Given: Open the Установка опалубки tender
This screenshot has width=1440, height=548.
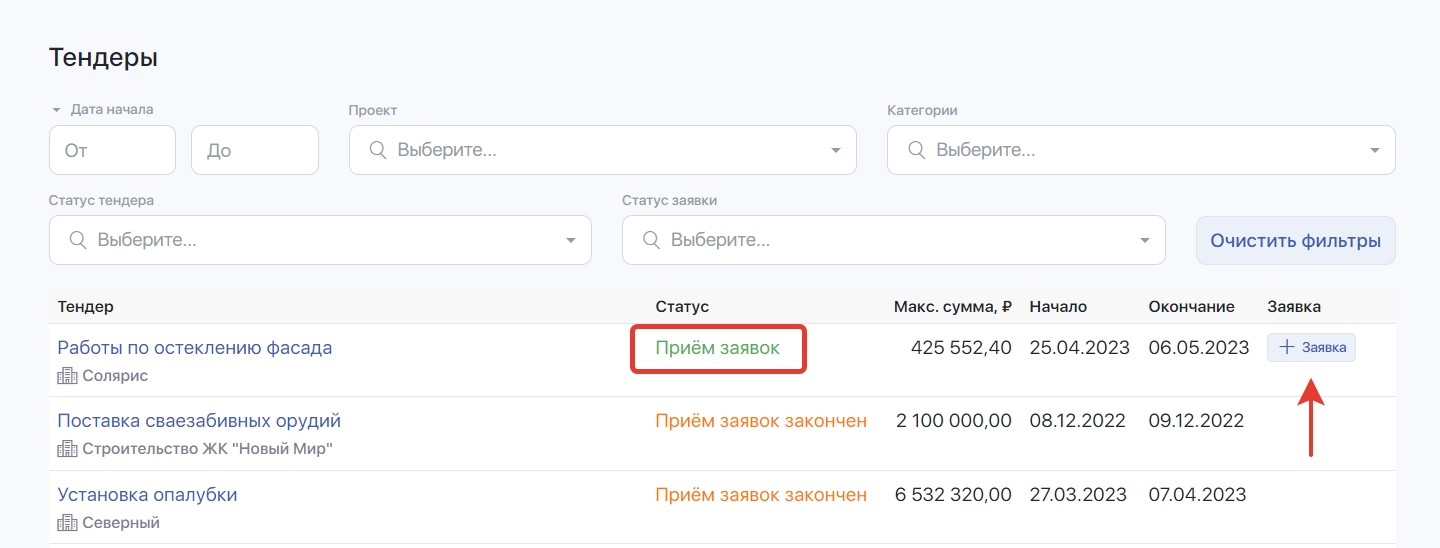Looking at the screenshot, I should (147, 495).
